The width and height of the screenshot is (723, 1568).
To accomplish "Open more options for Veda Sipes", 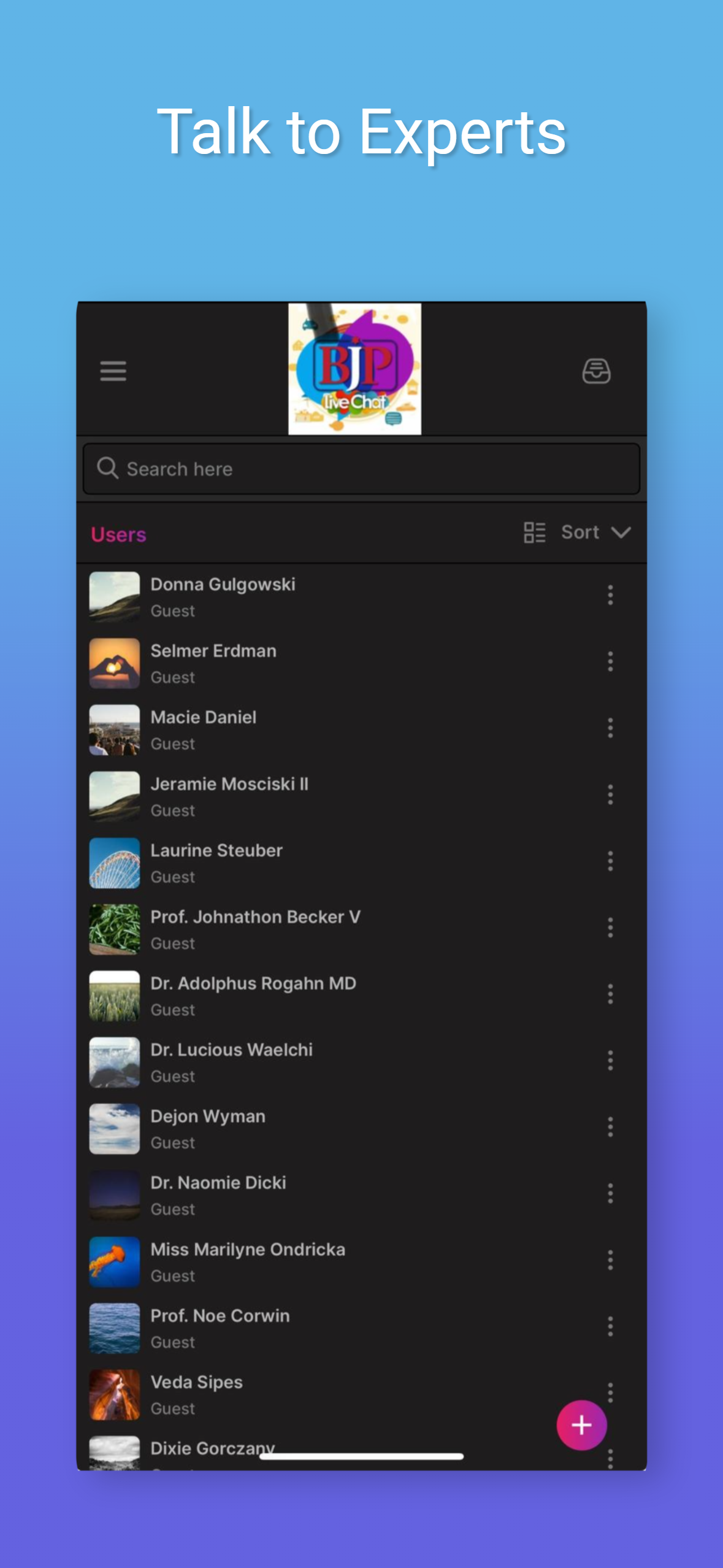I will pos(610,1391).
